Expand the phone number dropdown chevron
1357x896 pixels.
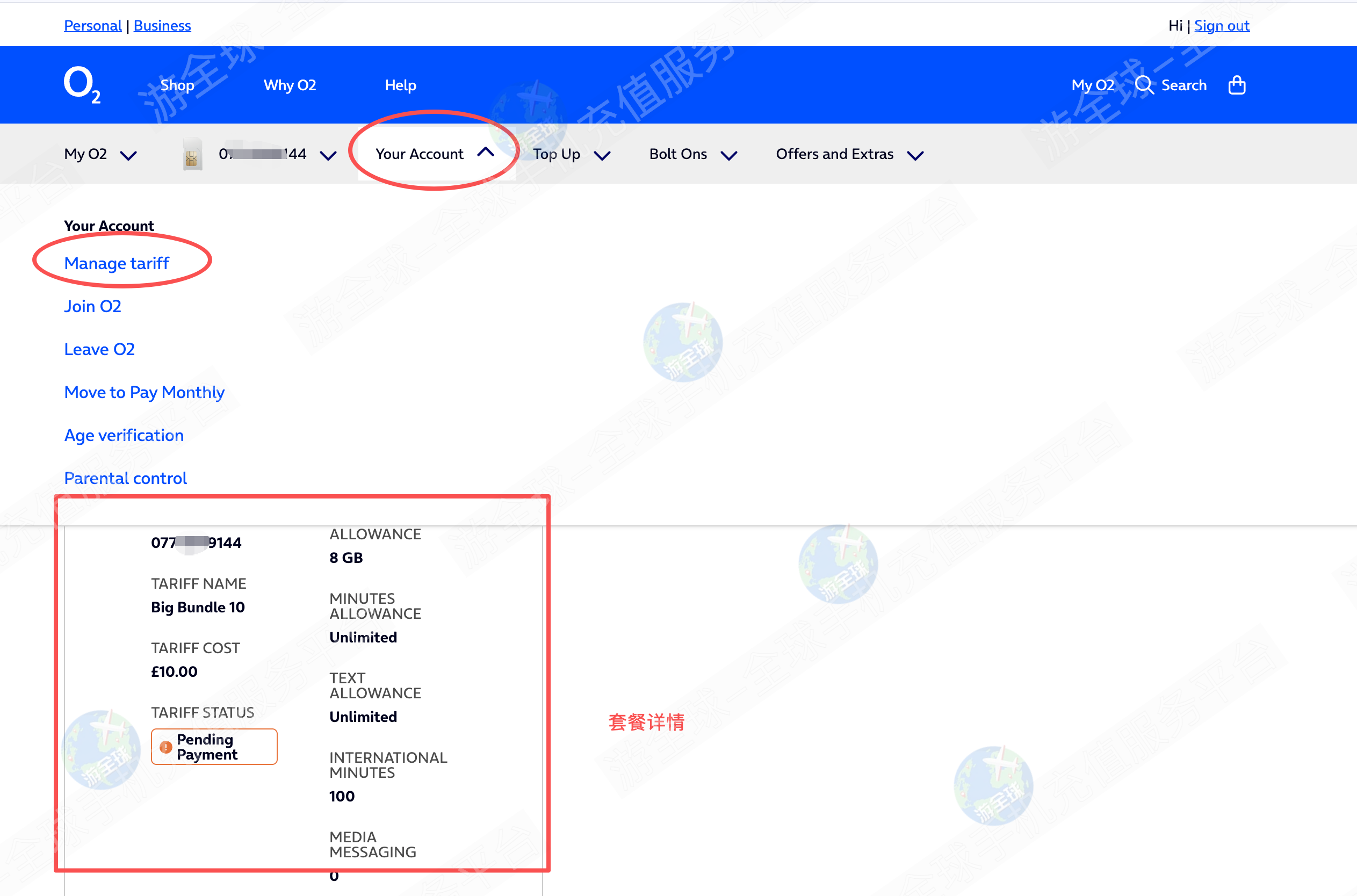coord(328,155)
